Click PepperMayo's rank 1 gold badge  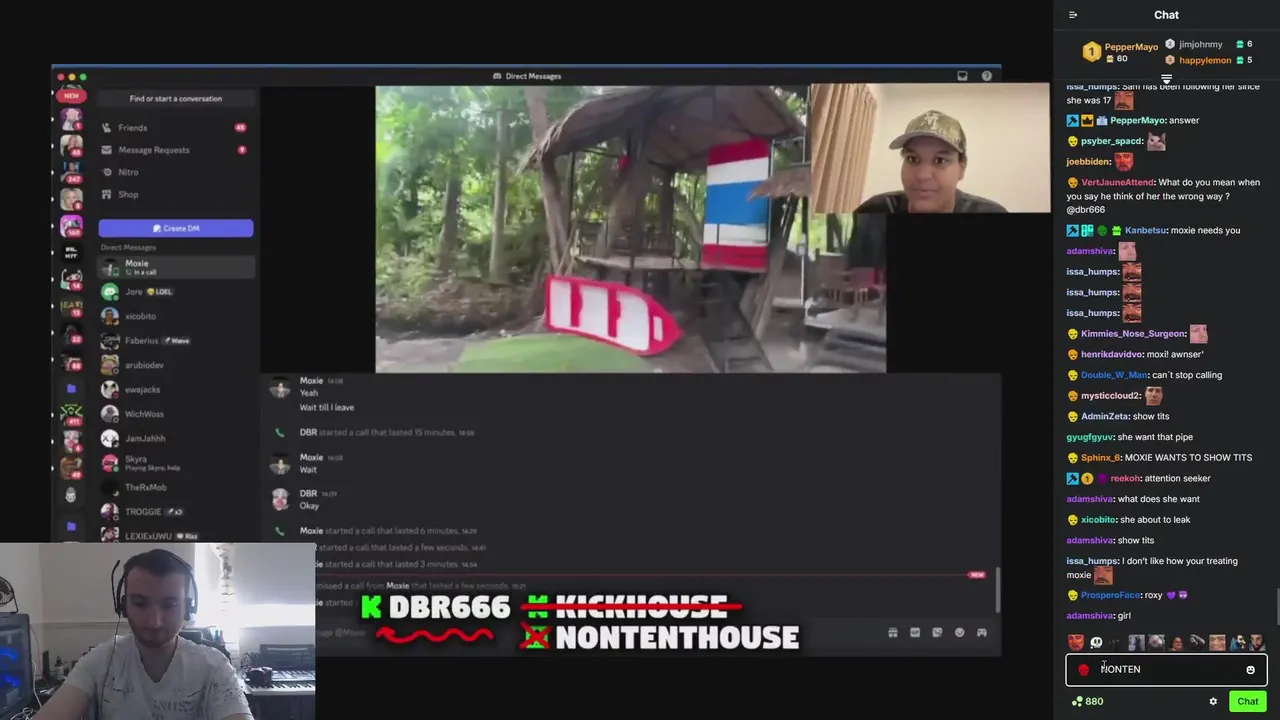point(1092,52)
